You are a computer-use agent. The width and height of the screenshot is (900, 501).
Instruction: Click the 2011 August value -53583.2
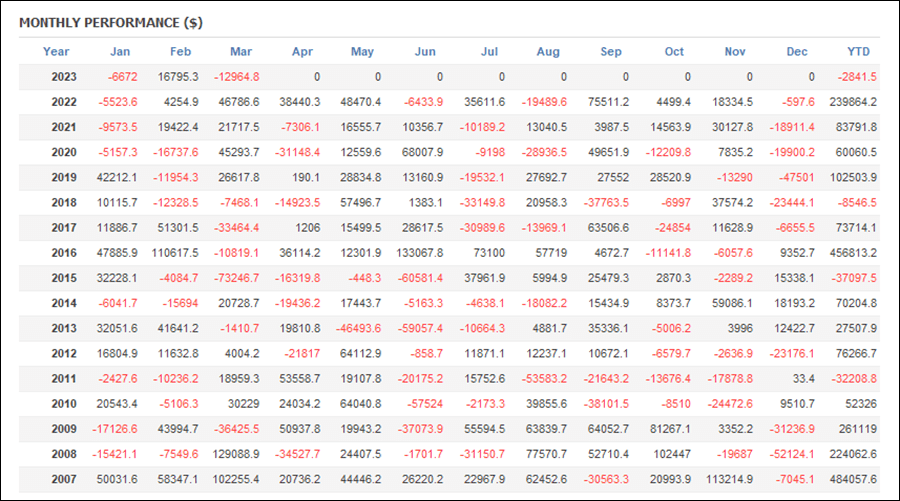point(544,379)
